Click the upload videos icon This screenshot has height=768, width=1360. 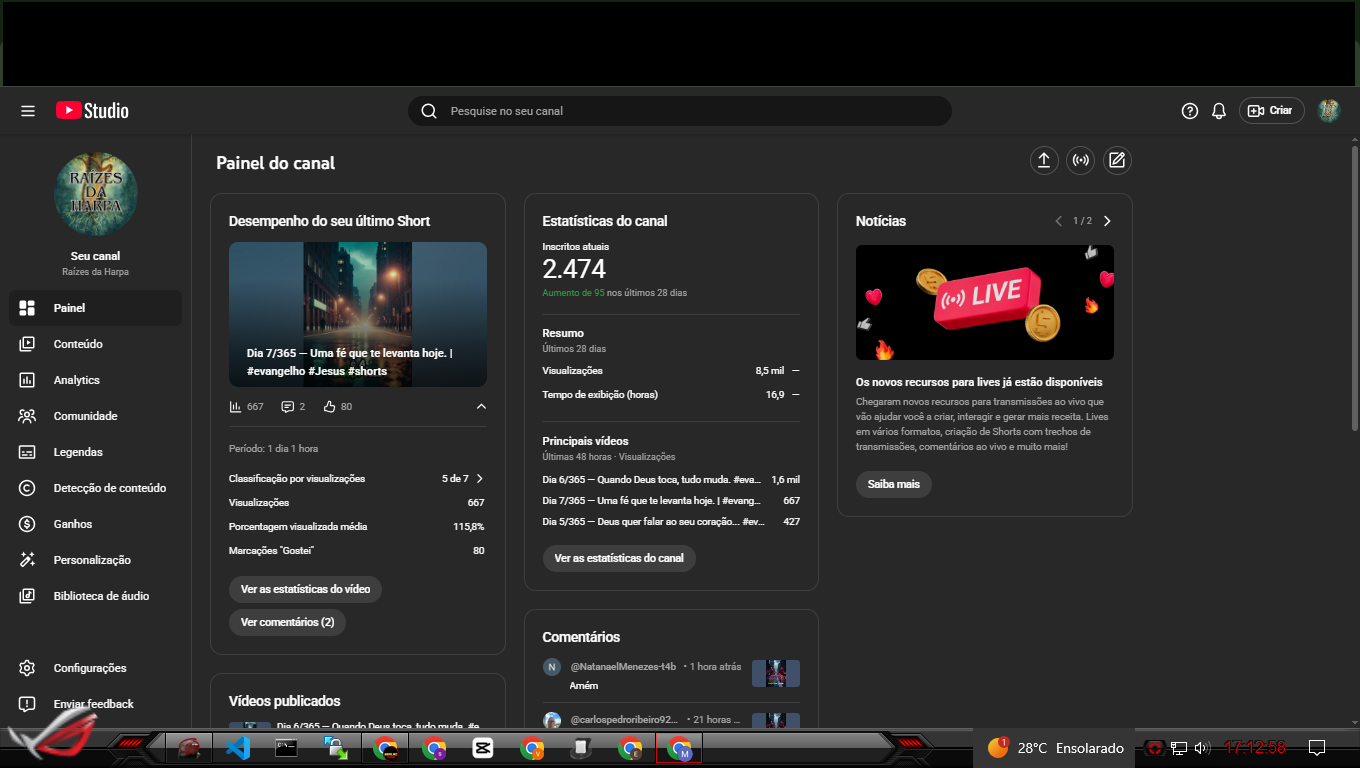pos(1043,160)
